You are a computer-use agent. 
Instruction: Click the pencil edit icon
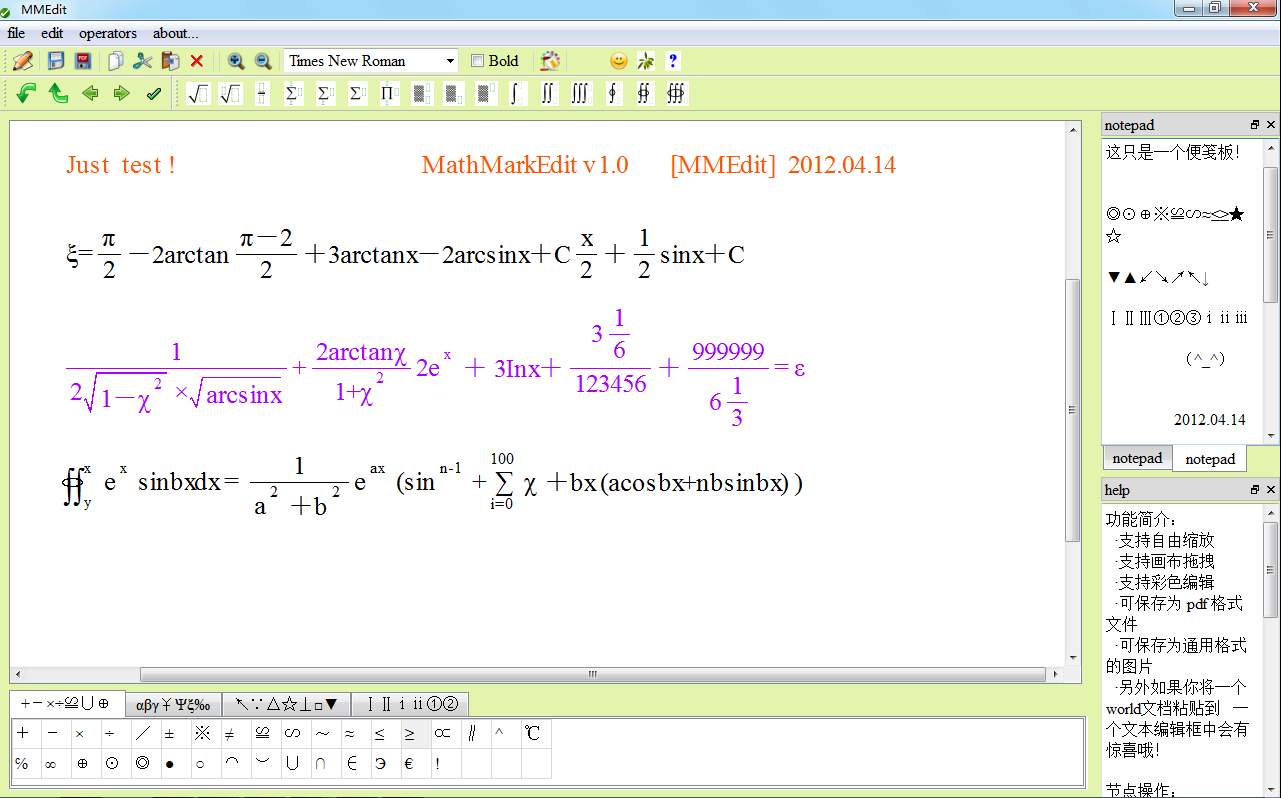[x=23, y=61]
